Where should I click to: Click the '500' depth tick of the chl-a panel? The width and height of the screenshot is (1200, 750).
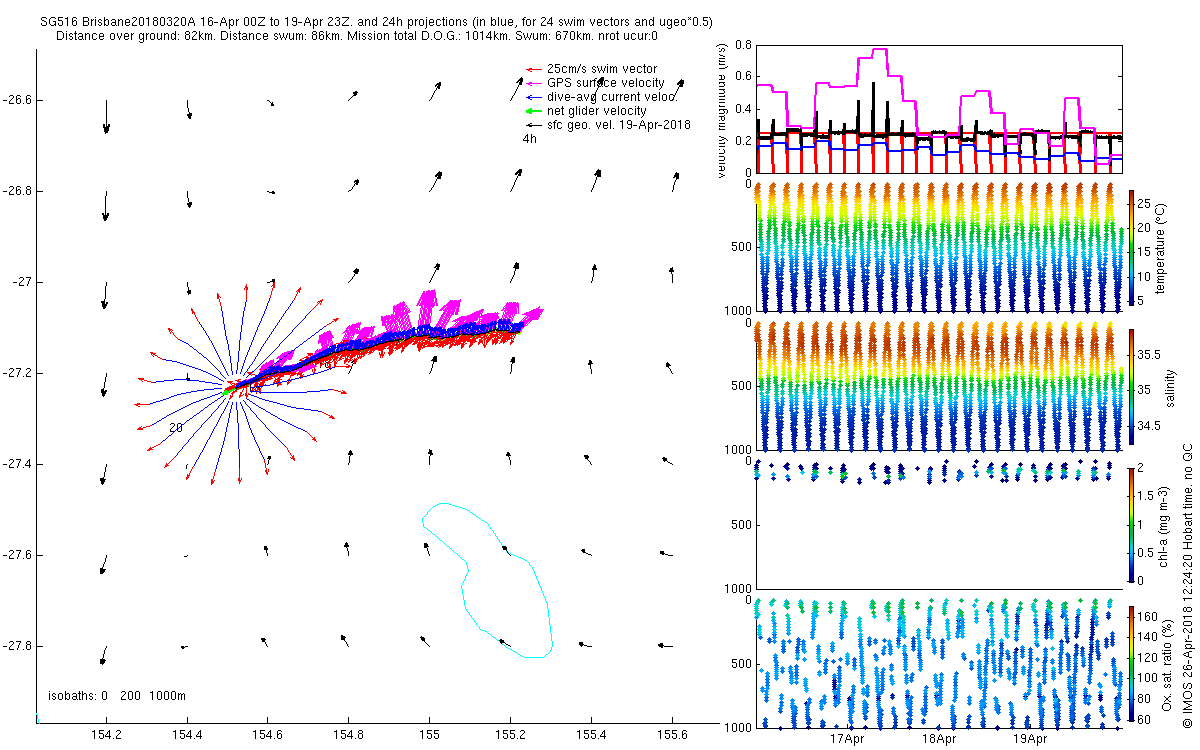[x=741, y=523]
